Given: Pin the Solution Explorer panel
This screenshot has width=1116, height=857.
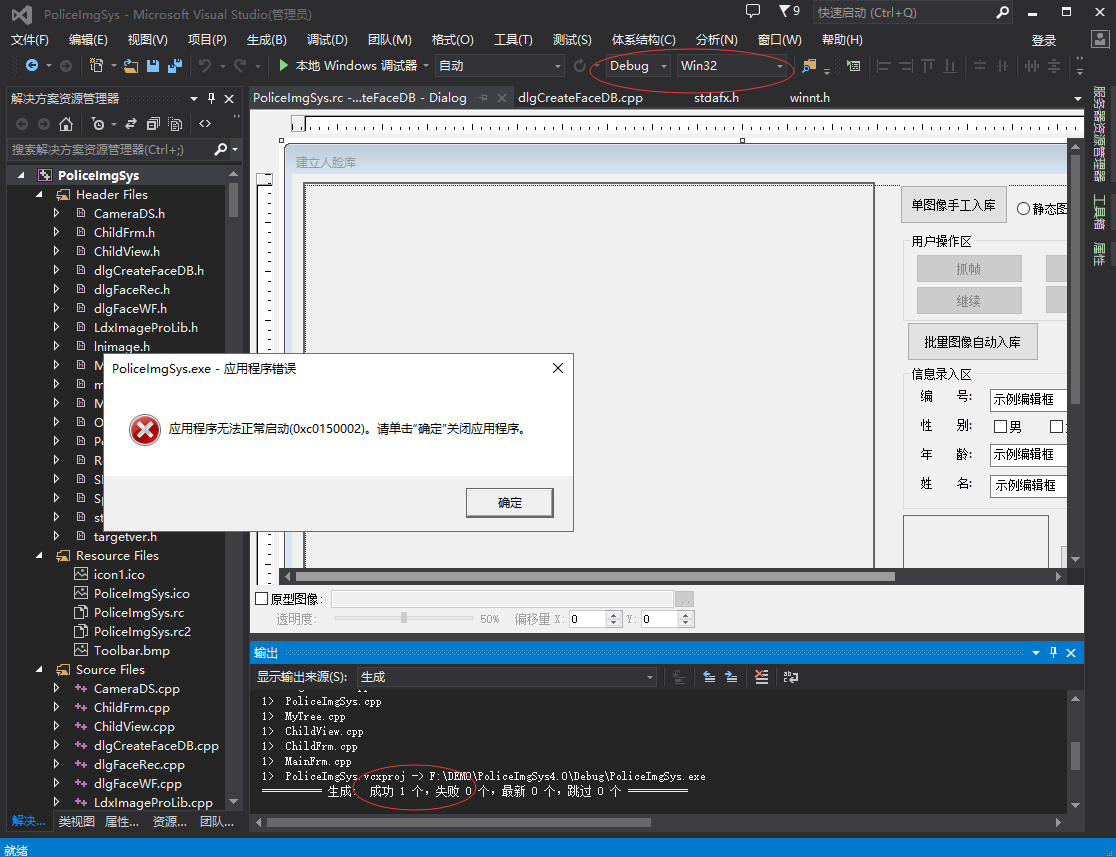Looking at the screenshot, I should tap(211, 98).
